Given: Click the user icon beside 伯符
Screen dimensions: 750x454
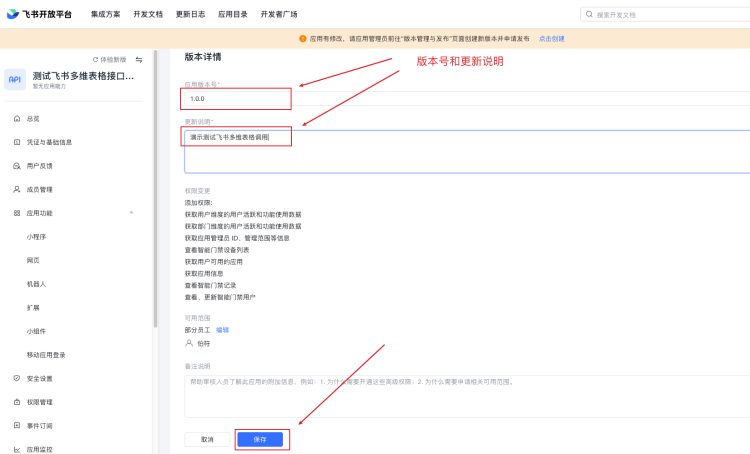Looking at the screenshot, I should pos(189,343).
